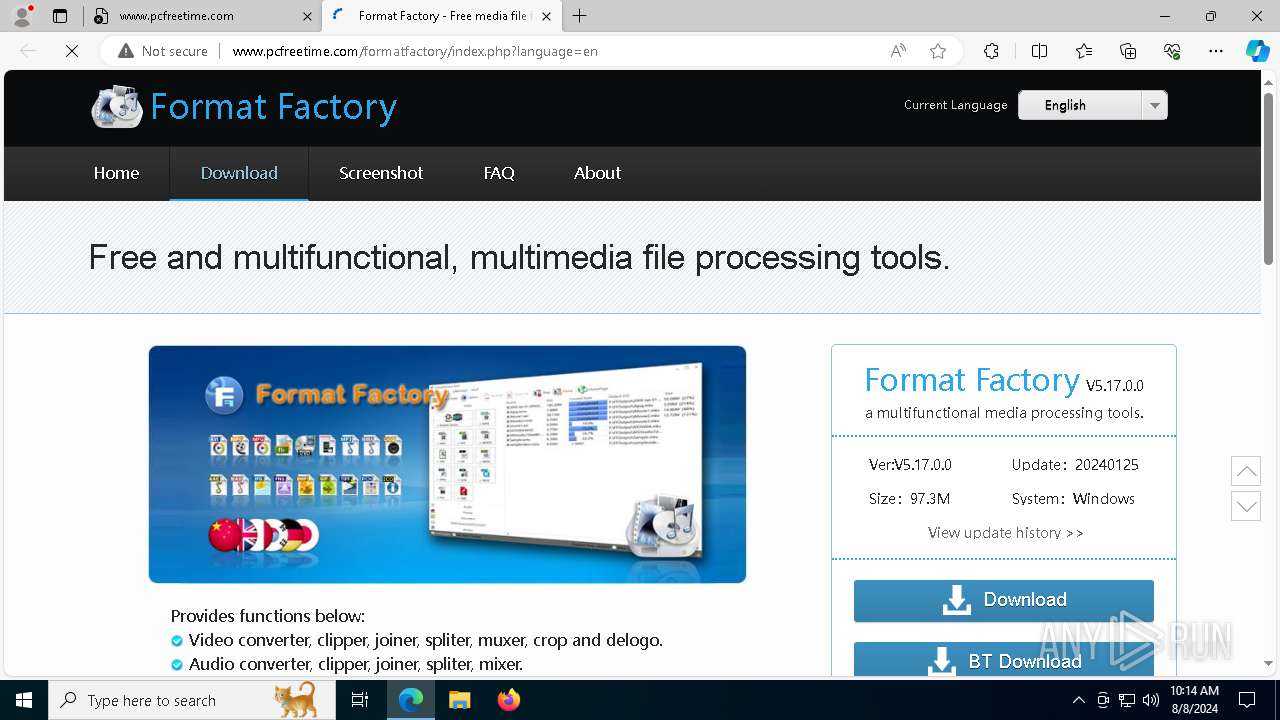The image size is (1280, 720).
Task: Click the BT Download button
Action: point(1003,660)
